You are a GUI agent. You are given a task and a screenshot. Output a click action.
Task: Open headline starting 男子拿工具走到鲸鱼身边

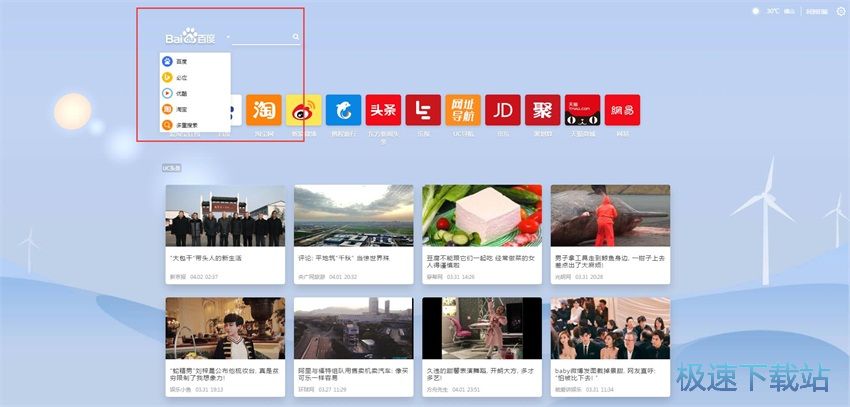click(610, 262)
